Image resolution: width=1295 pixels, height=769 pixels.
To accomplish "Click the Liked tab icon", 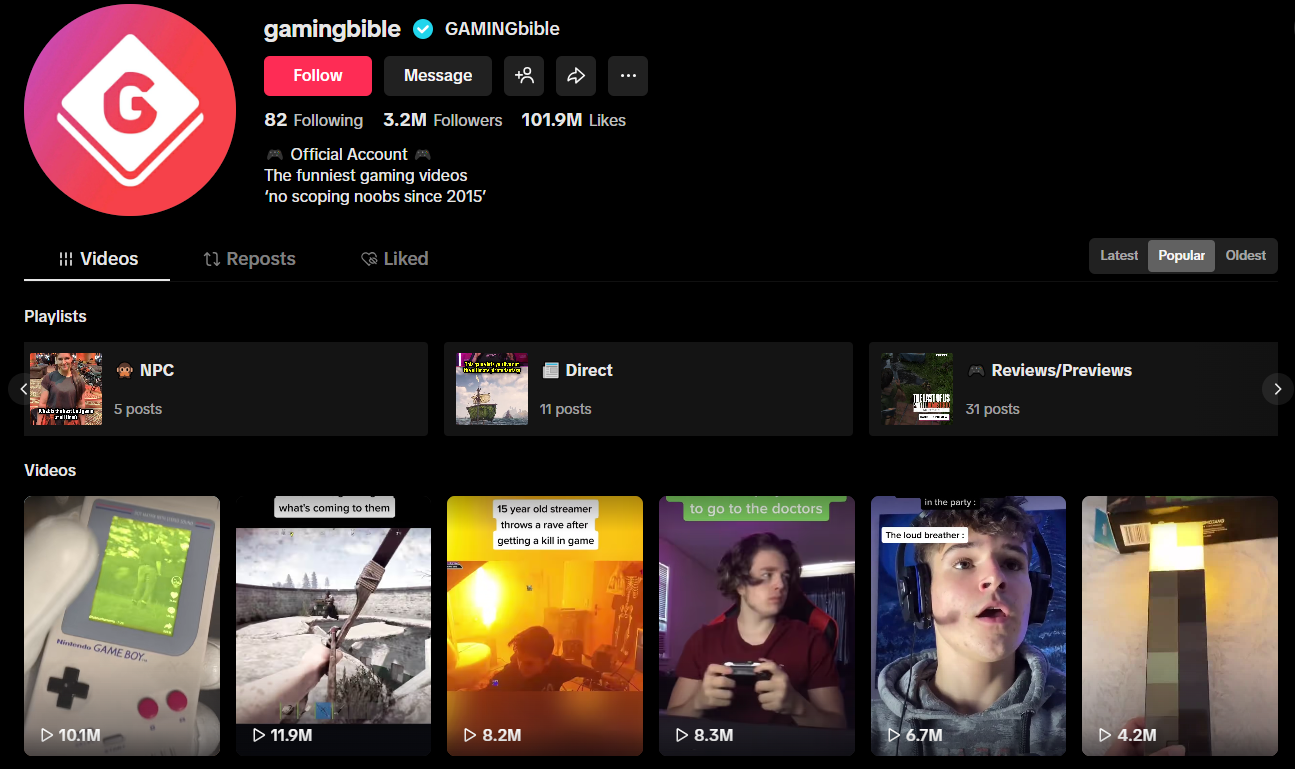I will (367, 258).
